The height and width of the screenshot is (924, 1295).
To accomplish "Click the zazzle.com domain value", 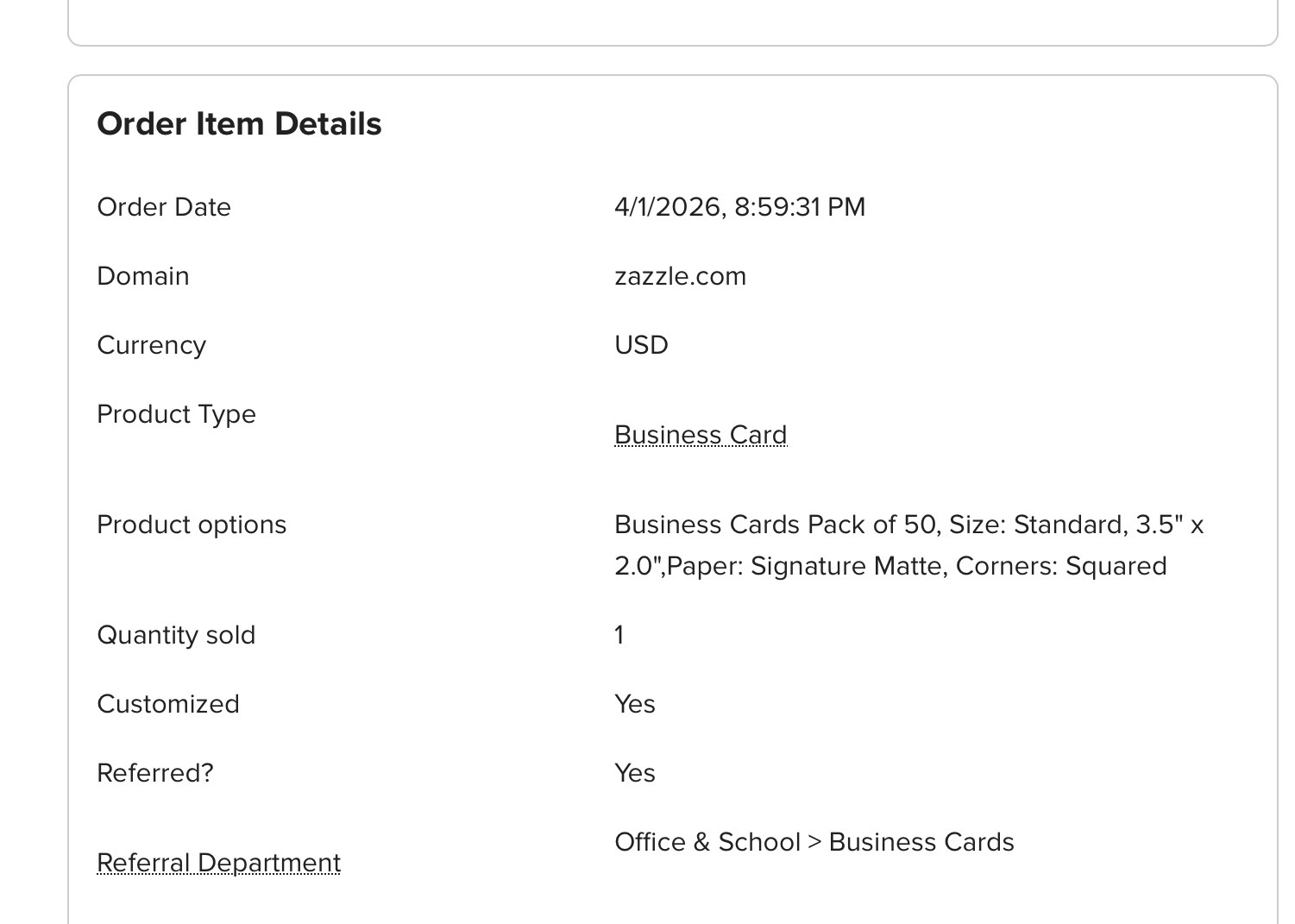I will click(680, 276).
